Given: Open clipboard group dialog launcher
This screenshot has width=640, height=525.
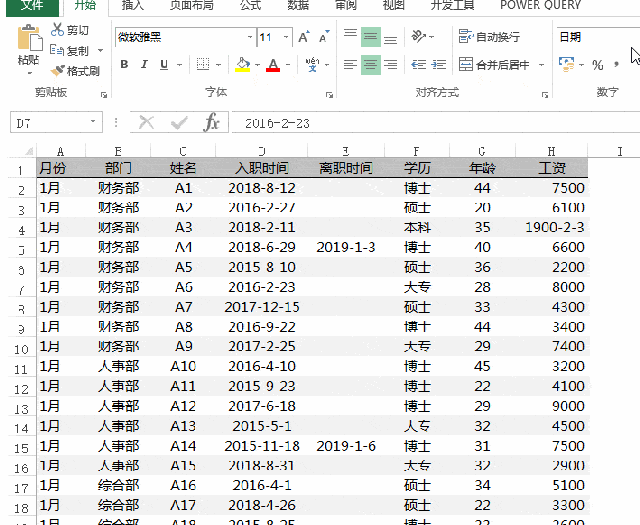Looking at the screenshot, I should [104, 95].
